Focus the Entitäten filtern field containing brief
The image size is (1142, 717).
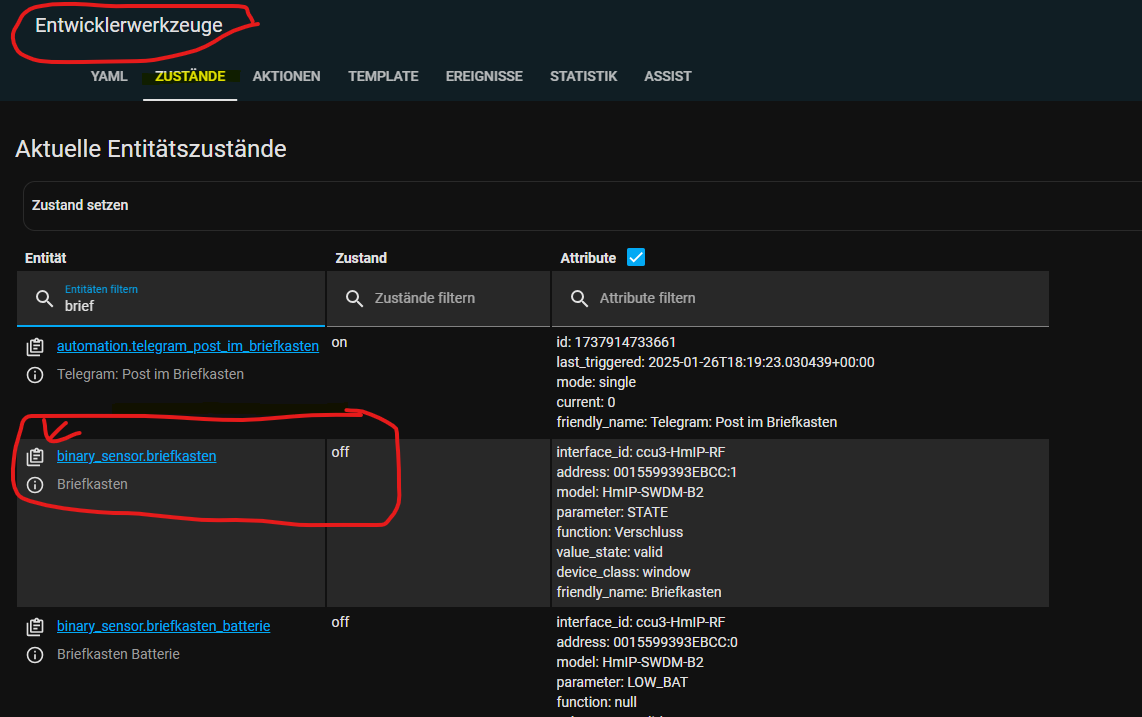click(x=171, y=299)
